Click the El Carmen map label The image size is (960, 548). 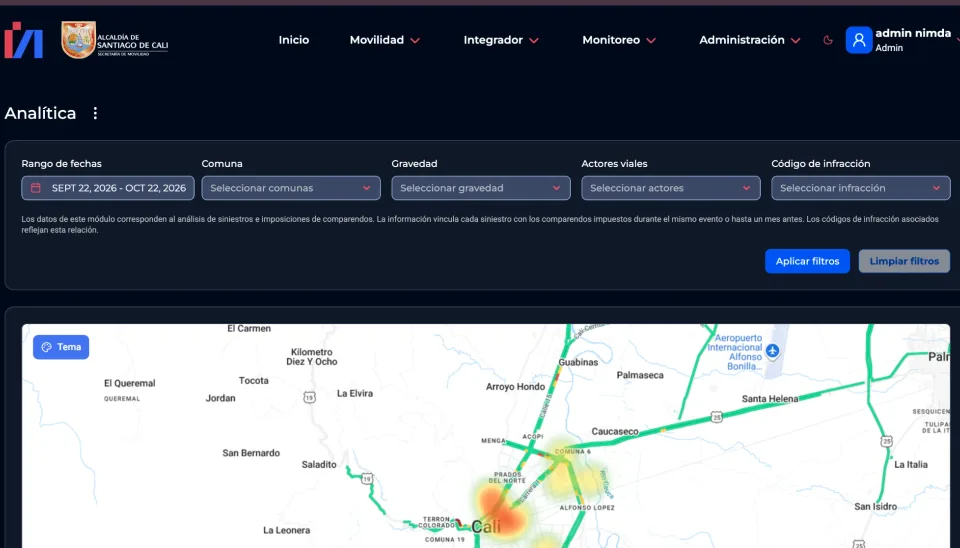tap(249, 329)
